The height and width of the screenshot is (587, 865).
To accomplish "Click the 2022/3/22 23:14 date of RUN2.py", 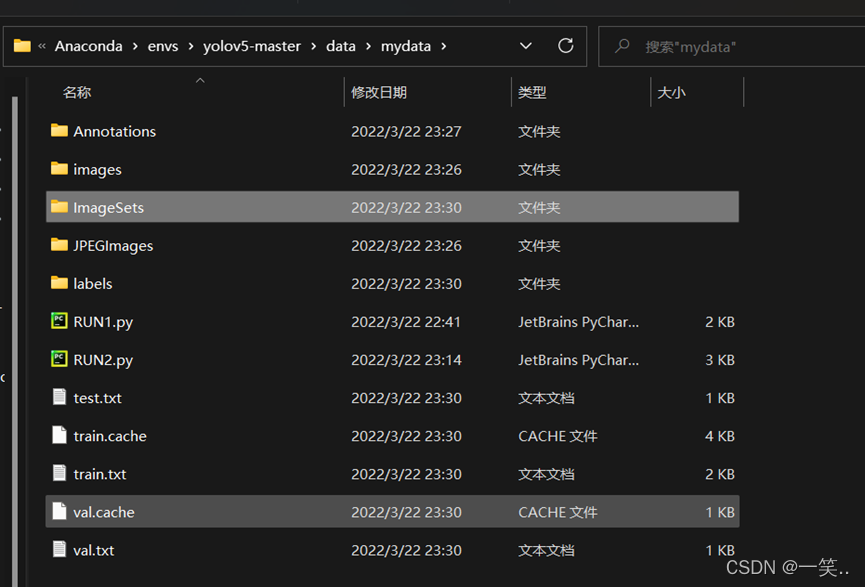I will [x=406, y=360].
